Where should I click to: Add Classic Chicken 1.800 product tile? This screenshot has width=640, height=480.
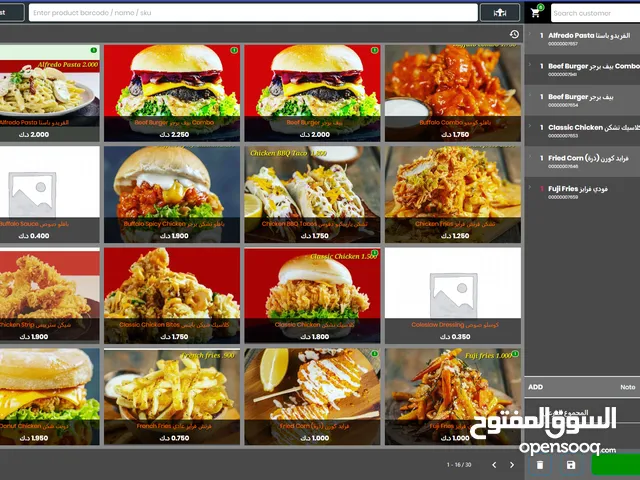coord(312,296)
